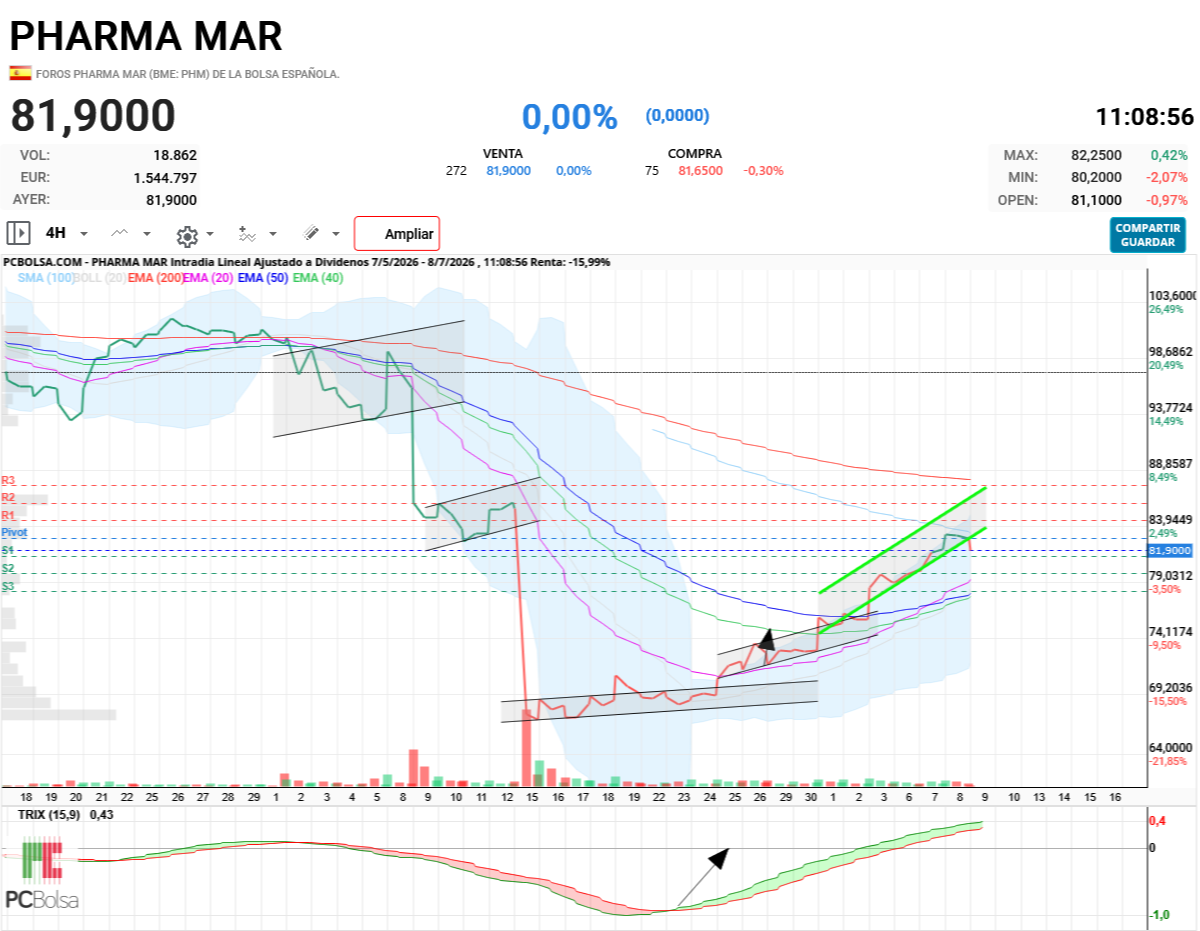Screen dimensions: 1200x931
Task: Toggle the BOLL (20) indicator legend
Action: click(x=99, y=278)
